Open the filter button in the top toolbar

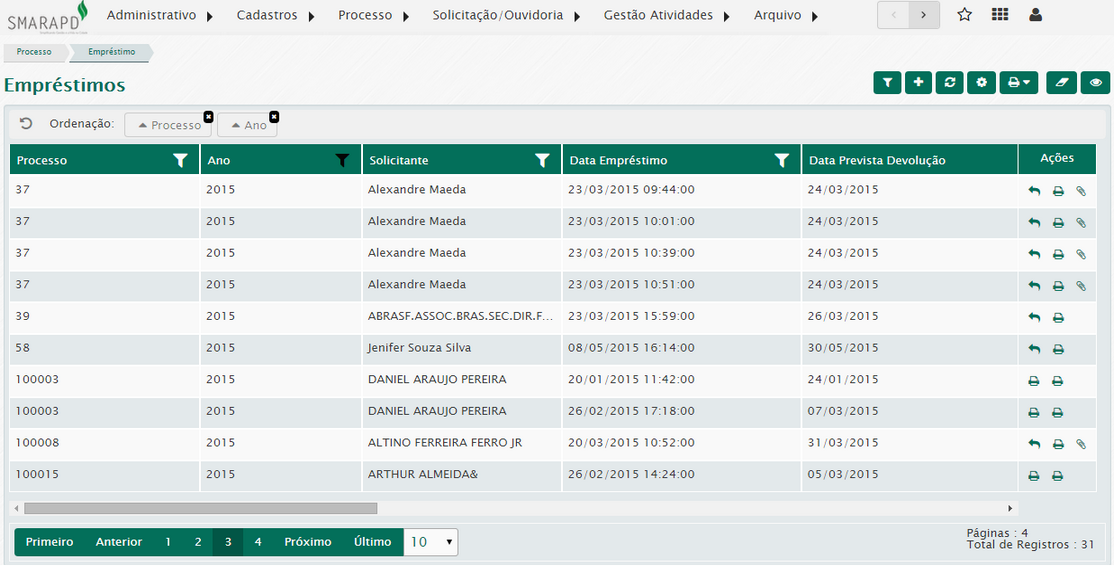[x=887, y=83]
